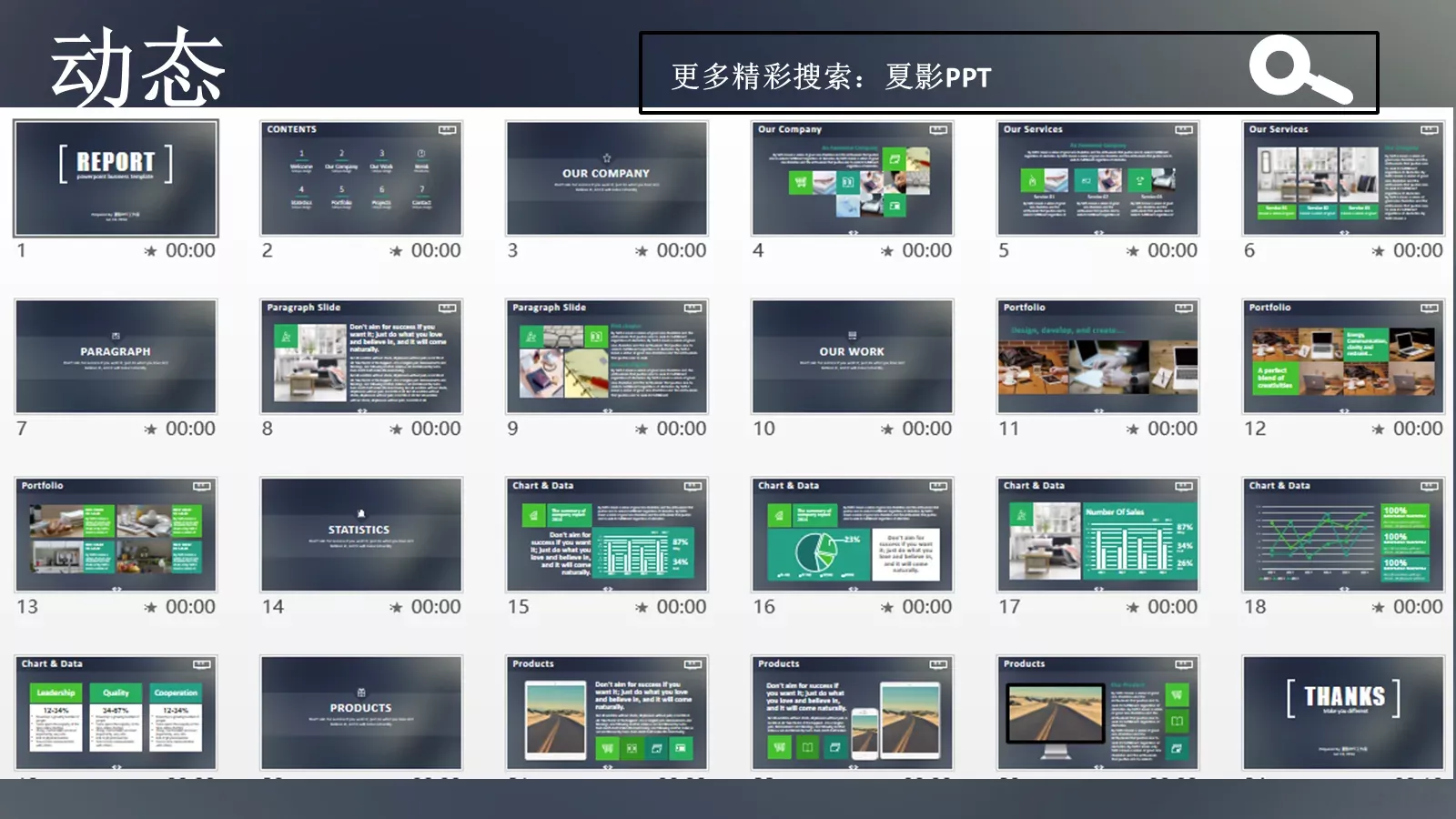Click the 动态 title text

pyautogui.click(x=137, y=66)
